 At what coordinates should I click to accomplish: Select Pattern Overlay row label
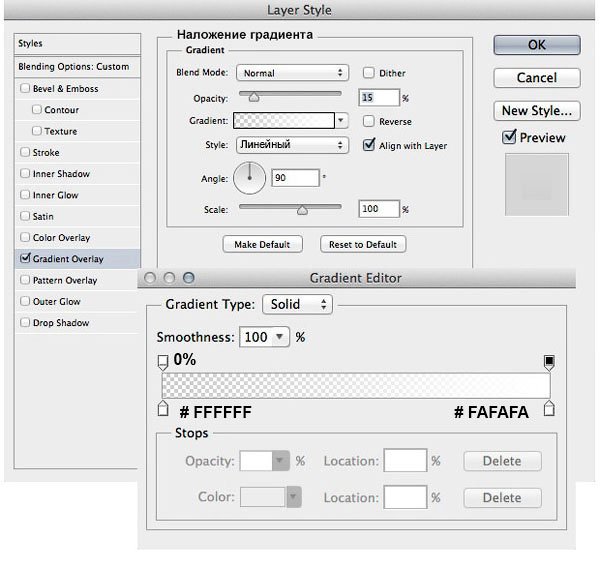(65, 280)
